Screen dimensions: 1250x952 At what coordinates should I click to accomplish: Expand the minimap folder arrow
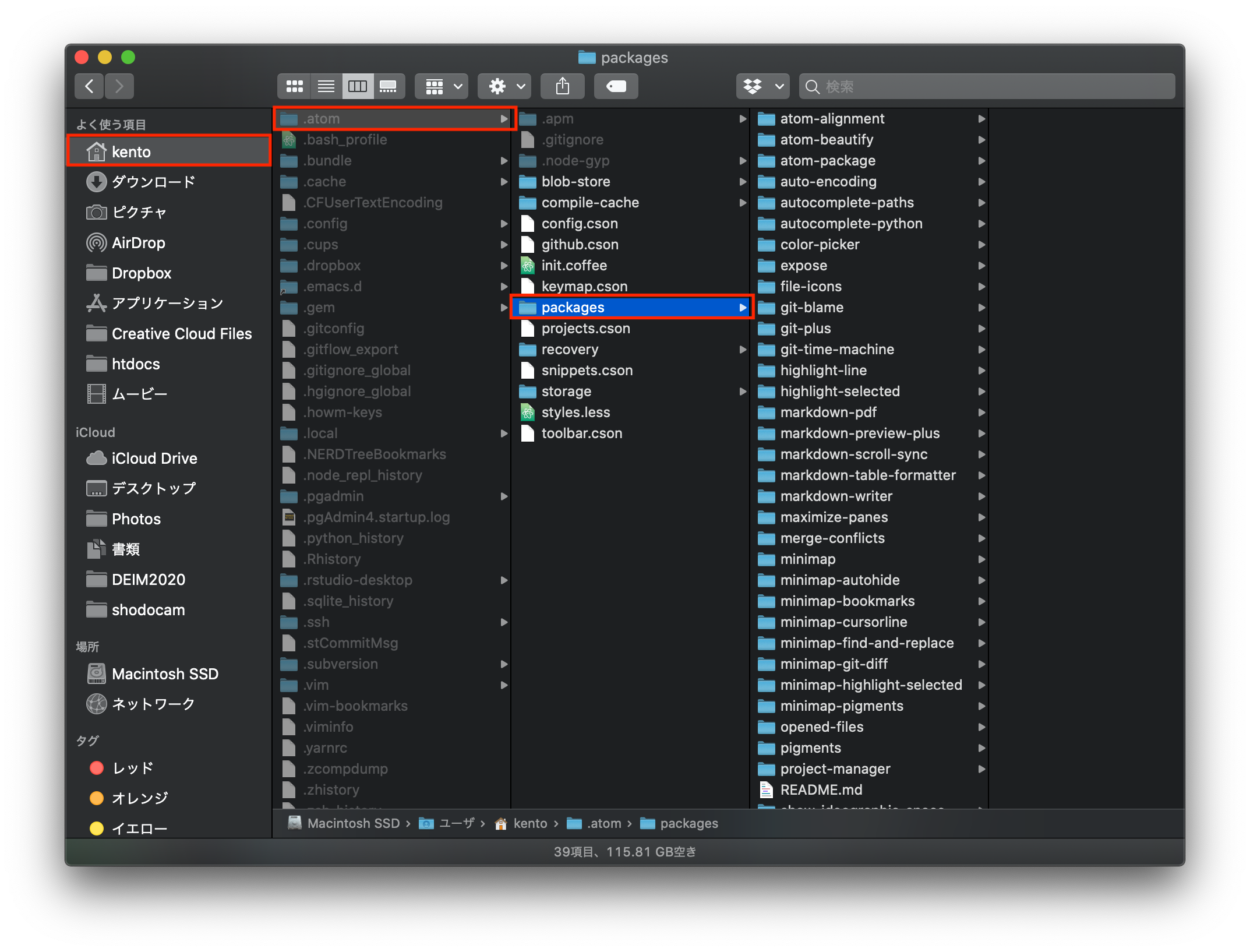pyautogui.click(x=981, y=559)
